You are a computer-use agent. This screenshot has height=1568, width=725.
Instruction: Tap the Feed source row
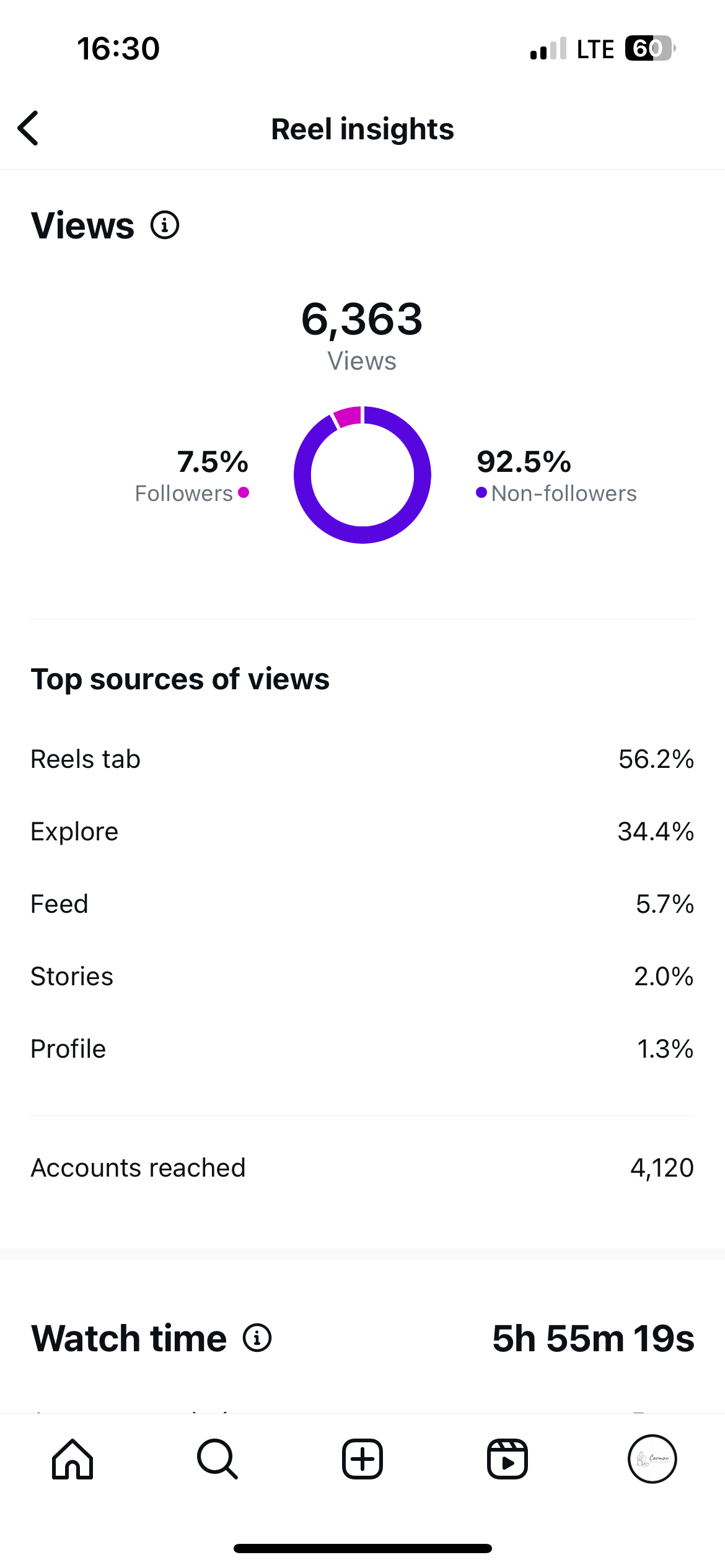point(362,904)
